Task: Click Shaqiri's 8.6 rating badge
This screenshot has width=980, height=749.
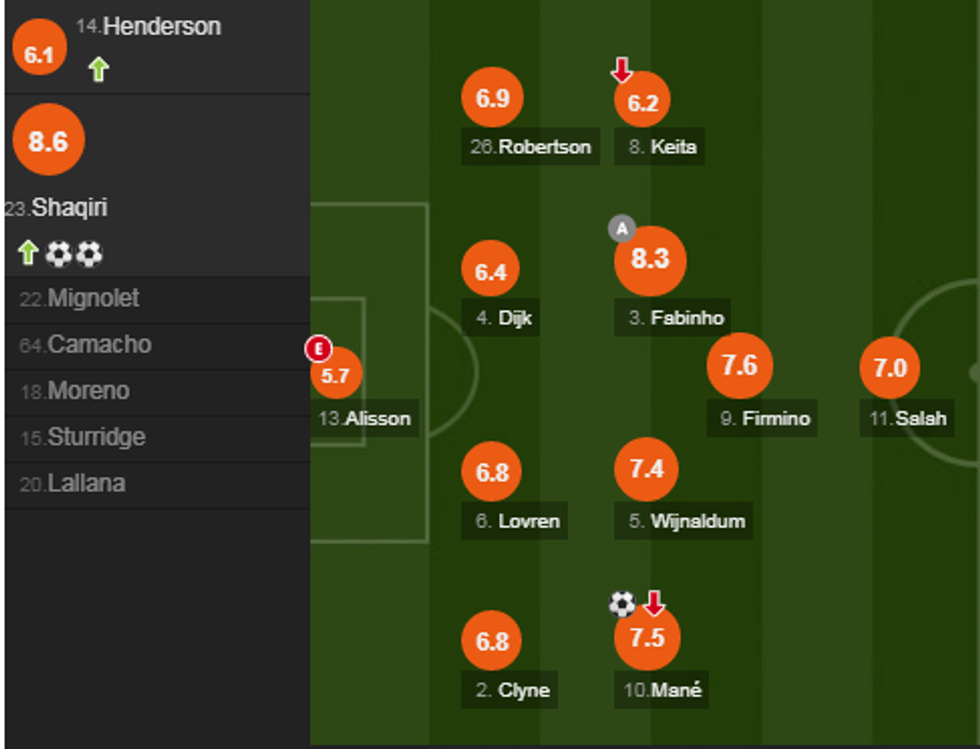Action: (48, 141)
